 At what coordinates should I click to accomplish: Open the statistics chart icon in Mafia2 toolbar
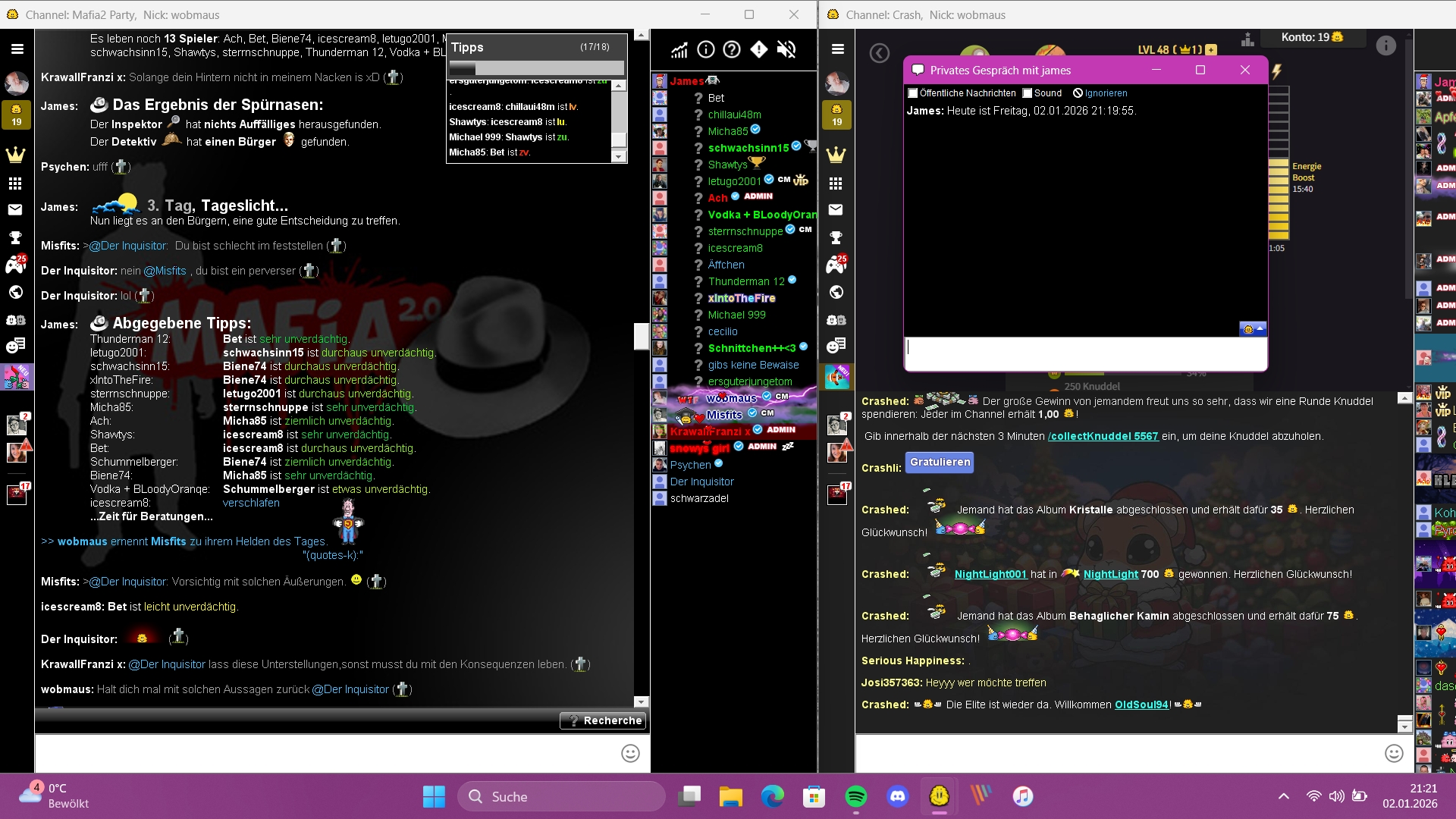679,50
